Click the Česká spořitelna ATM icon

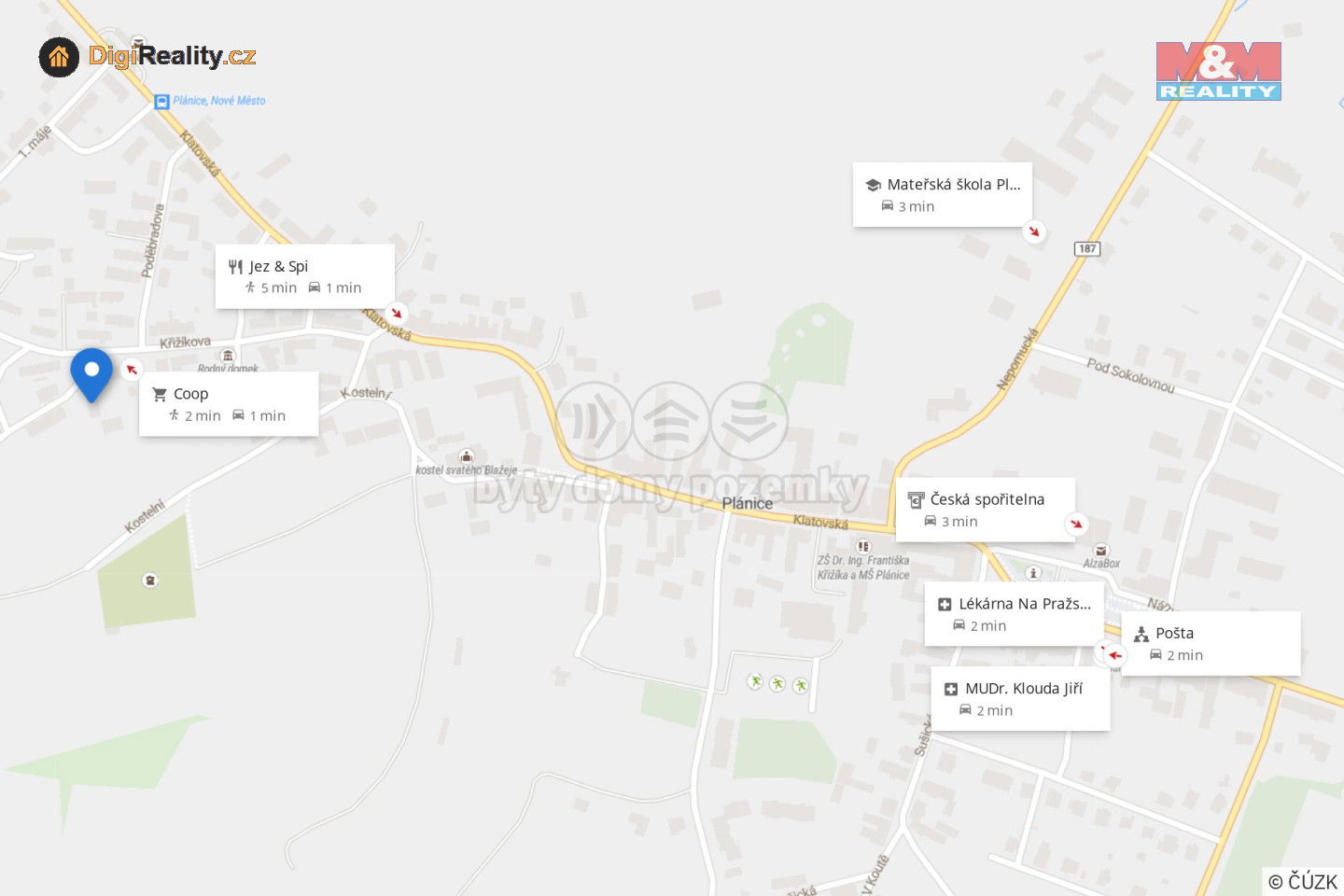[x=916, y=500]
